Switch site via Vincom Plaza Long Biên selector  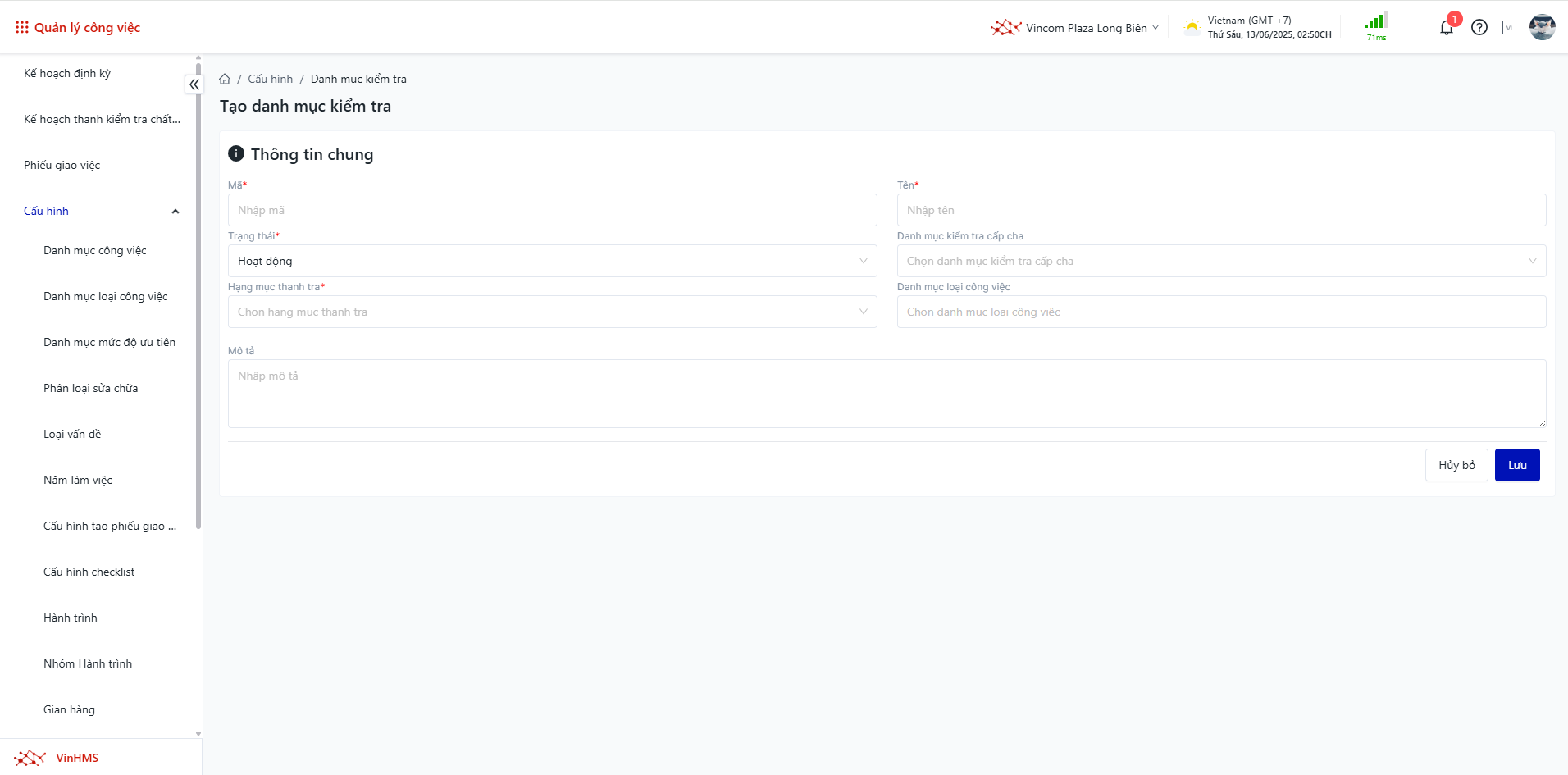pyautogui.click(x=1076, y=28)
